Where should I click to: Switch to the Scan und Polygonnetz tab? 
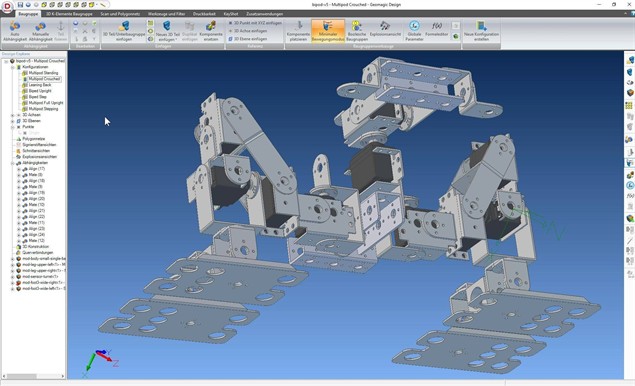(120, 14)
